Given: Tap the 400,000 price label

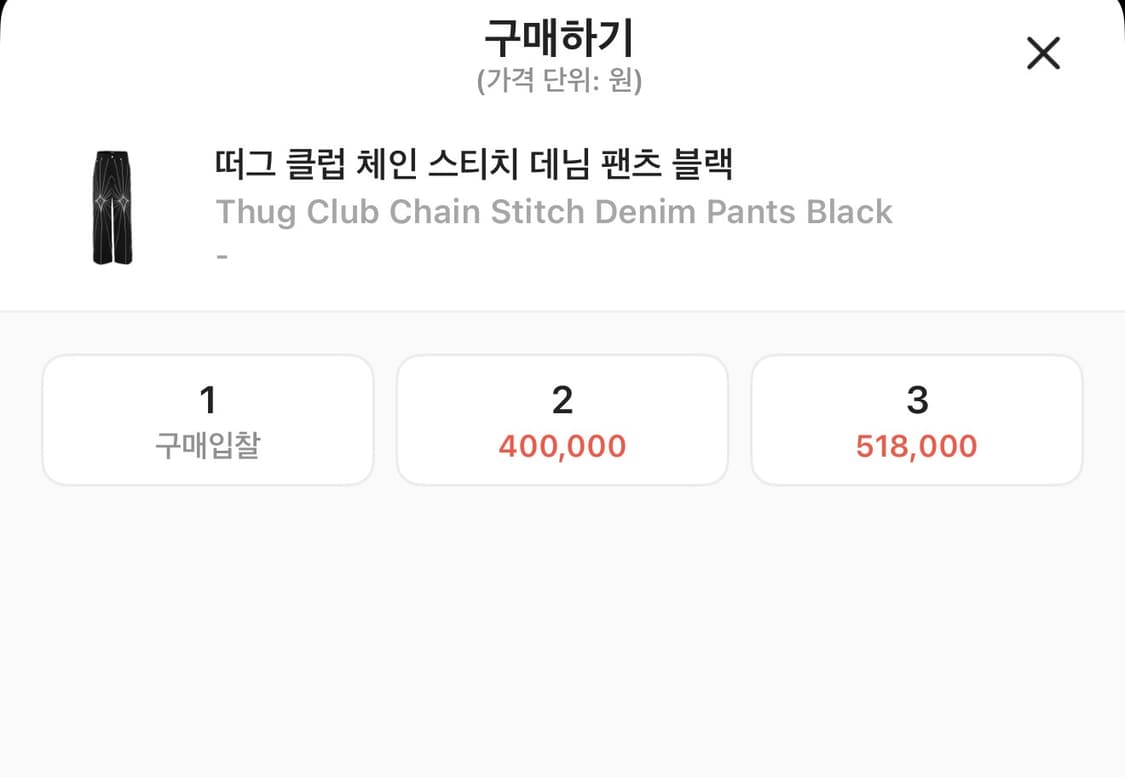Looking at the screenshot, I should (561, 446).
